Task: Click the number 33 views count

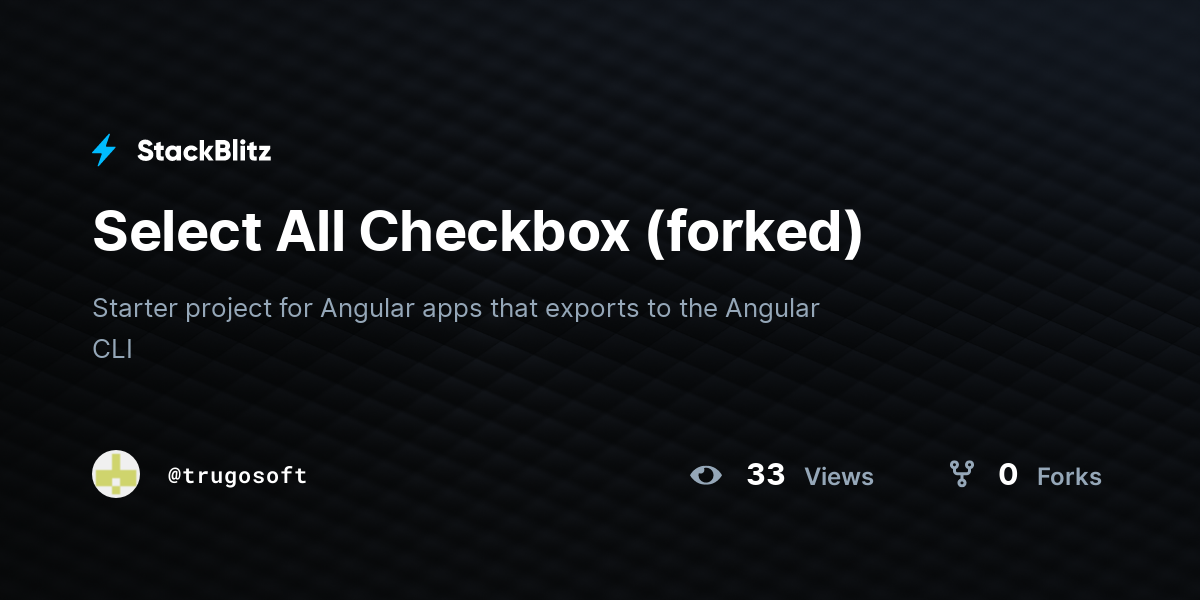Action: 766,475
